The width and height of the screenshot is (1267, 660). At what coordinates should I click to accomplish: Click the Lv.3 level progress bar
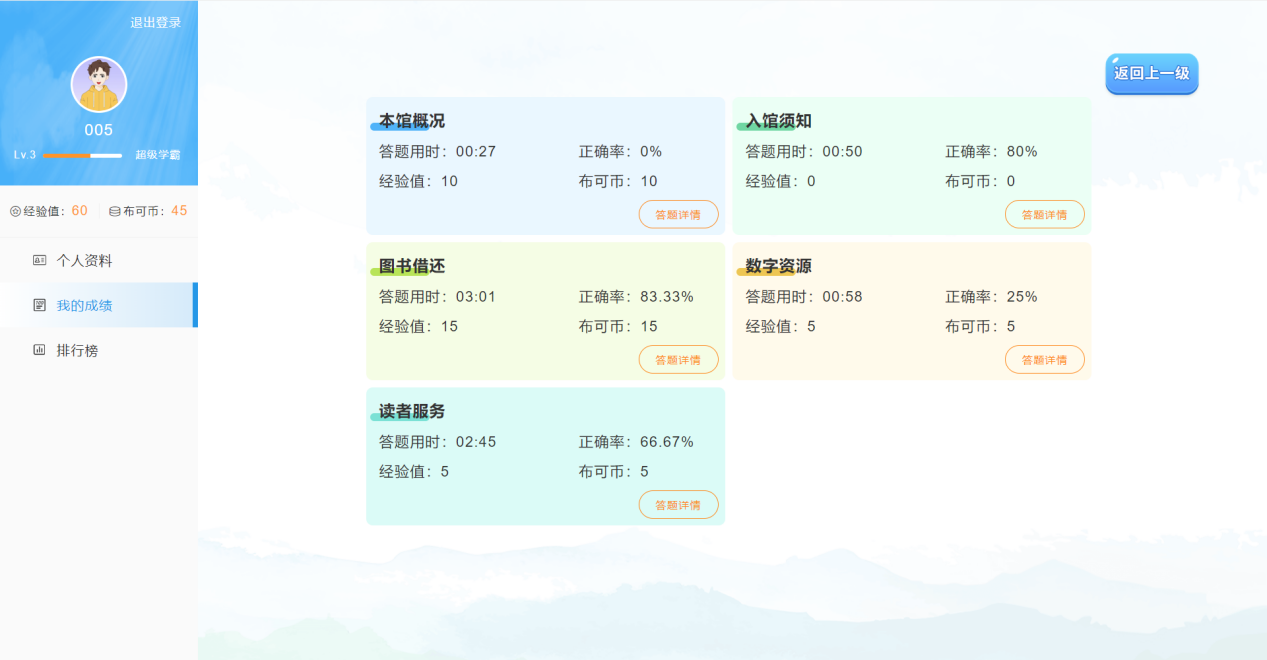[82, 156]
